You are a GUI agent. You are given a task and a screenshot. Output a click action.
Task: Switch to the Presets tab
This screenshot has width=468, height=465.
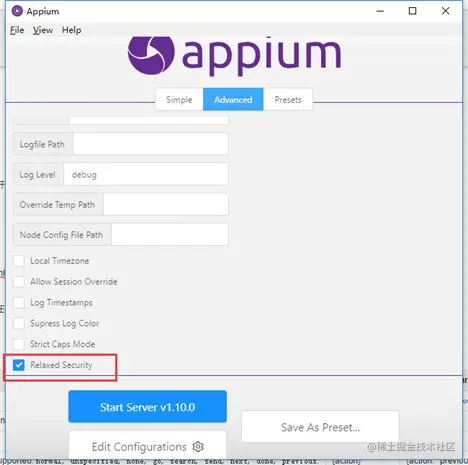(288, 100)
